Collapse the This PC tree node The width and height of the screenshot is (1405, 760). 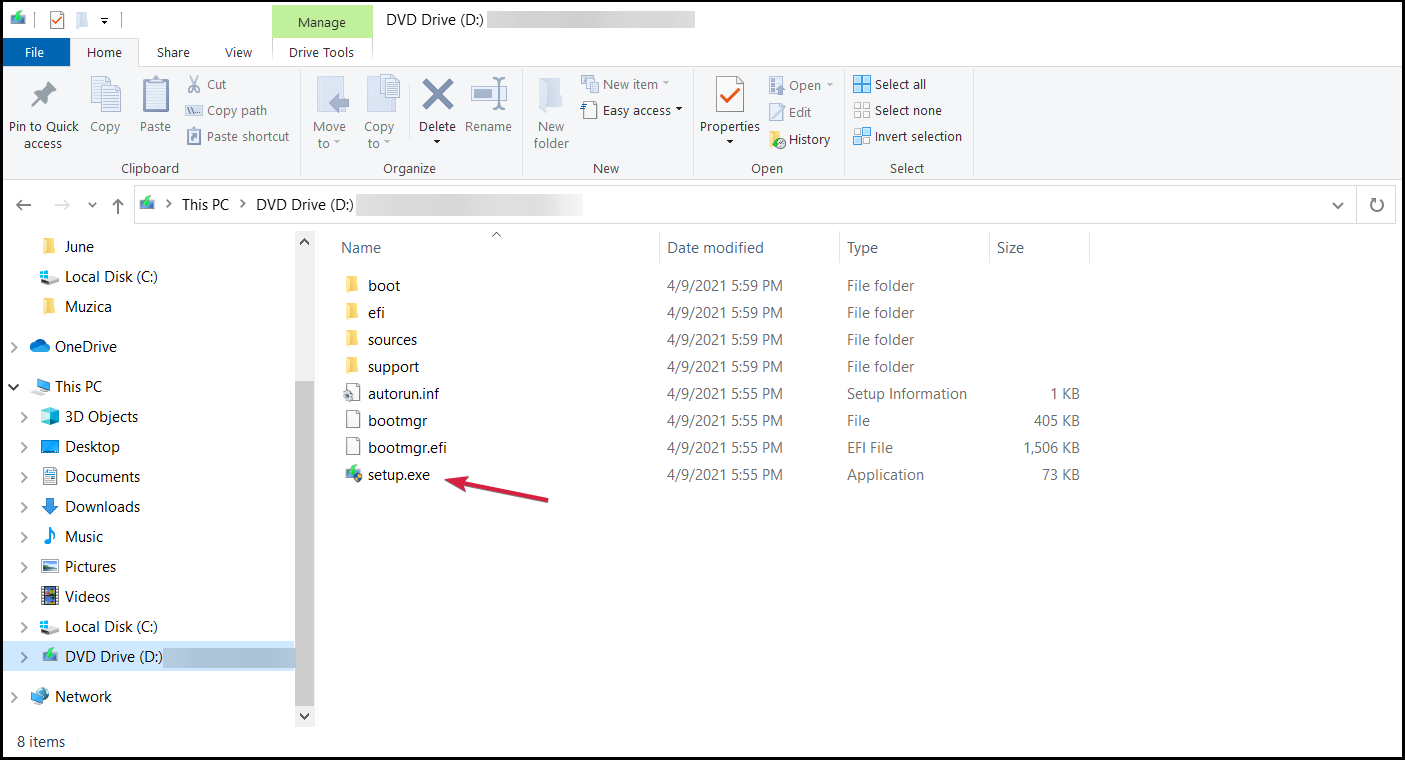click(14, 387)
